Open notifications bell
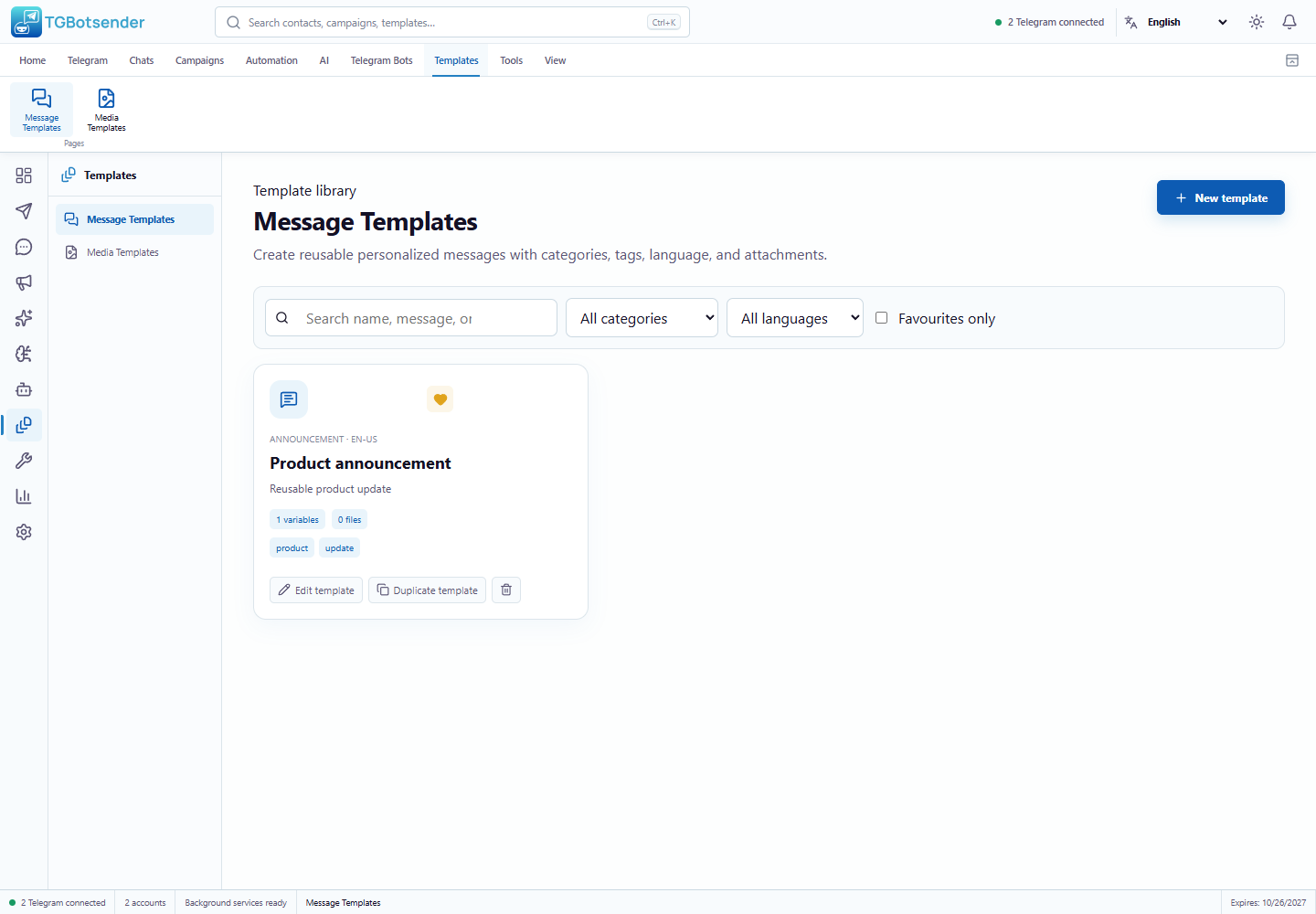The image size is (1316, 914). (x=1289, y=22)
